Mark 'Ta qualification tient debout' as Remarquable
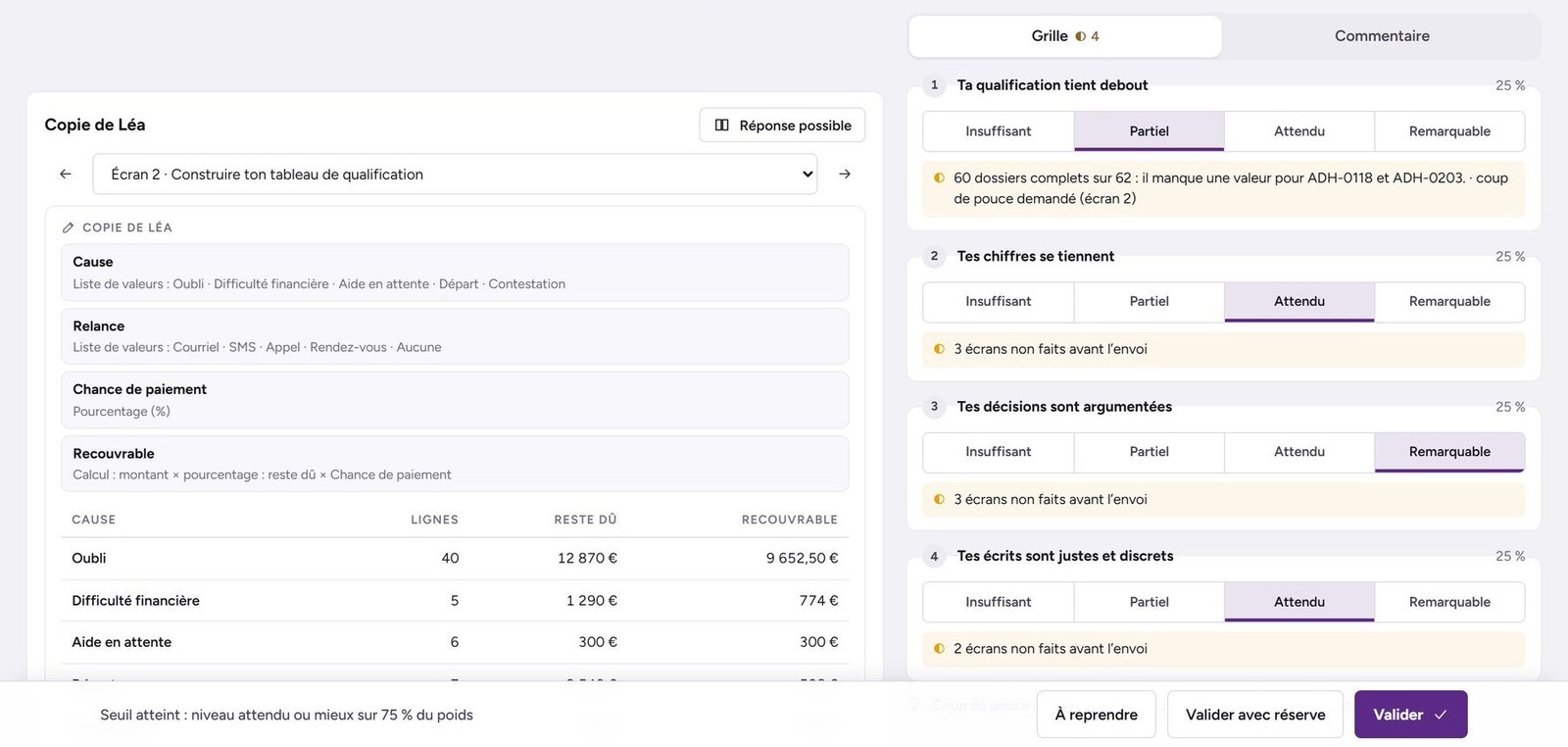The height and width of the screenshot is (747, 1568). pyautogui.click(x=1449, y=131)
